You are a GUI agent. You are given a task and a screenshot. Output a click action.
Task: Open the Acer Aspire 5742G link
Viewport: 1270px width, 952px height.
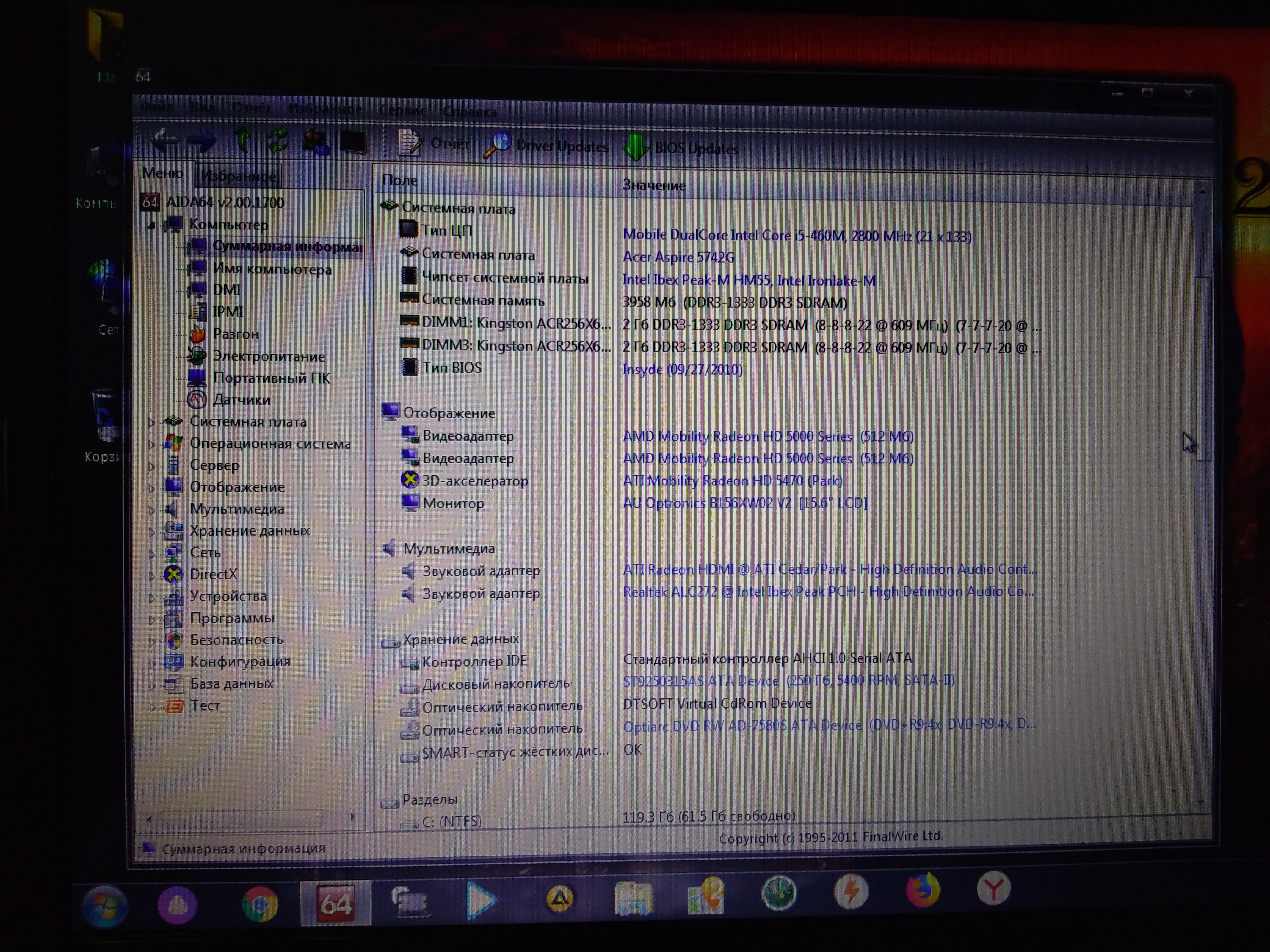click(x=678, y=257)
